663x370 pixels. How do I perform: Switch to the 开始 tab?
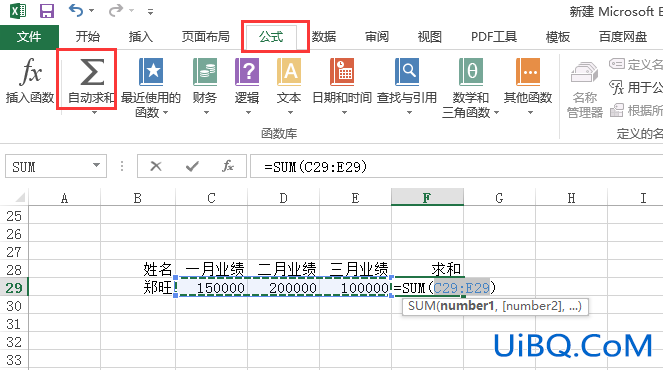tap(88, 37)
